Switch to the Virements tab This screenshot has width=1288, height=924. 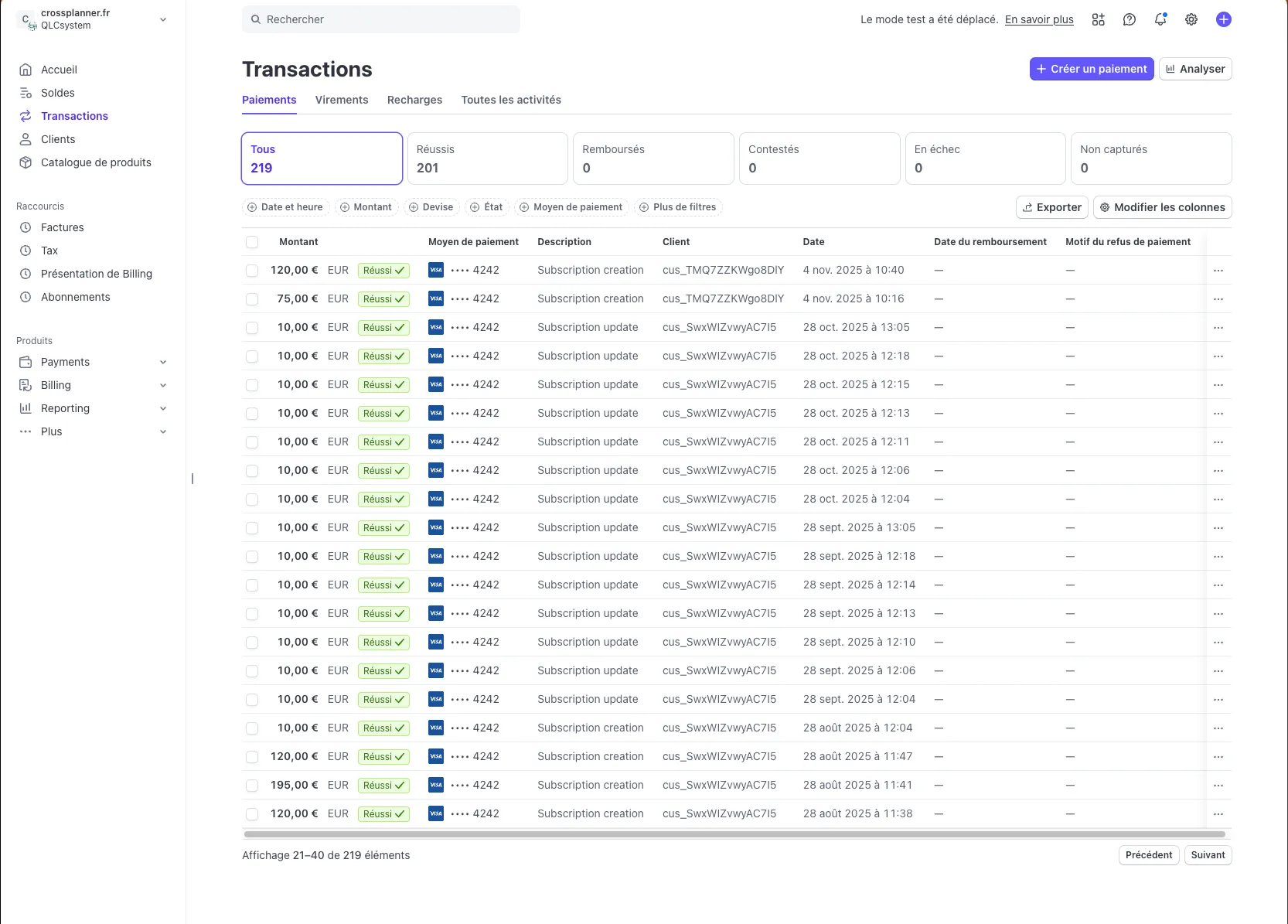342,100
